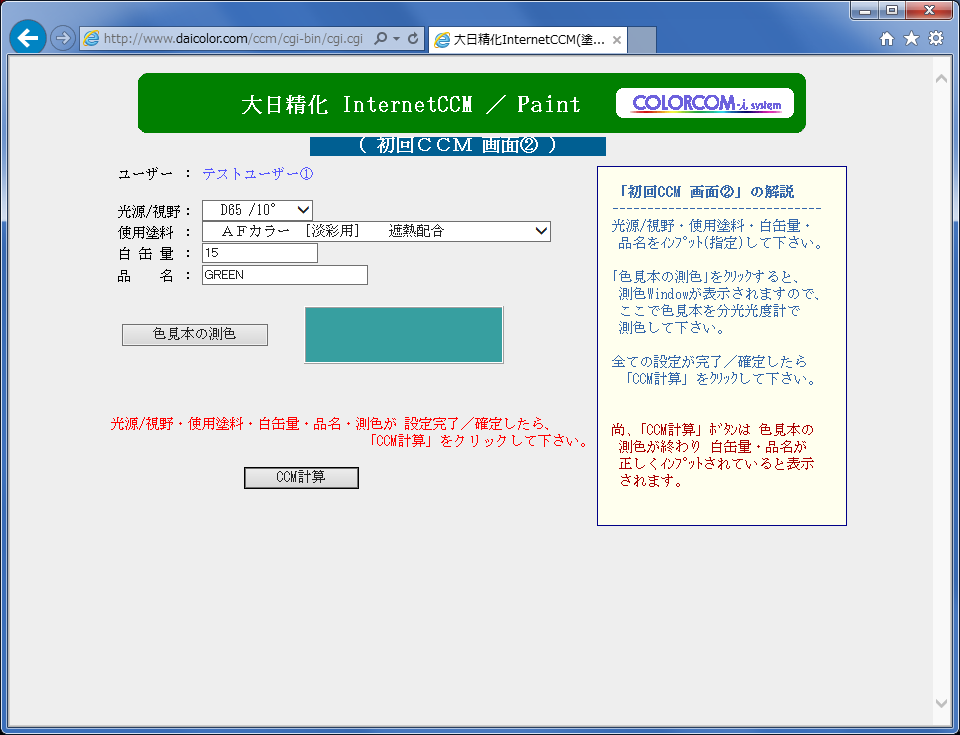Maximize the browser window

(x=892, y=10)
